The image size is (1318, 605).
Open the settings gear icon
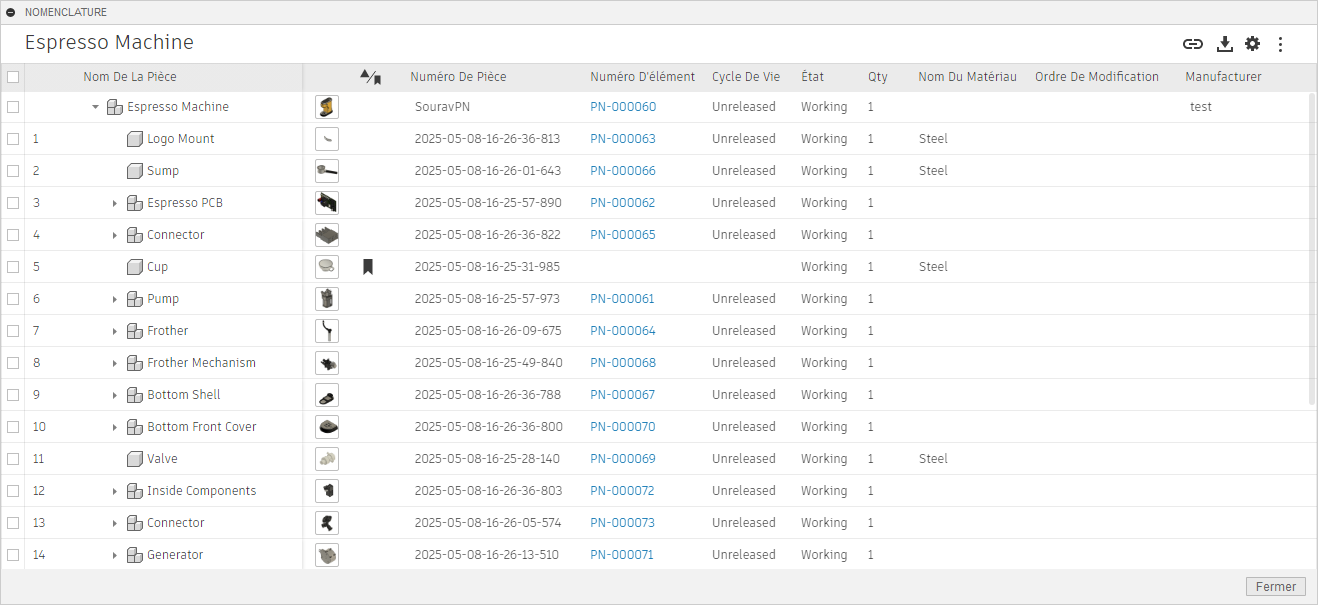(1252, 44)
